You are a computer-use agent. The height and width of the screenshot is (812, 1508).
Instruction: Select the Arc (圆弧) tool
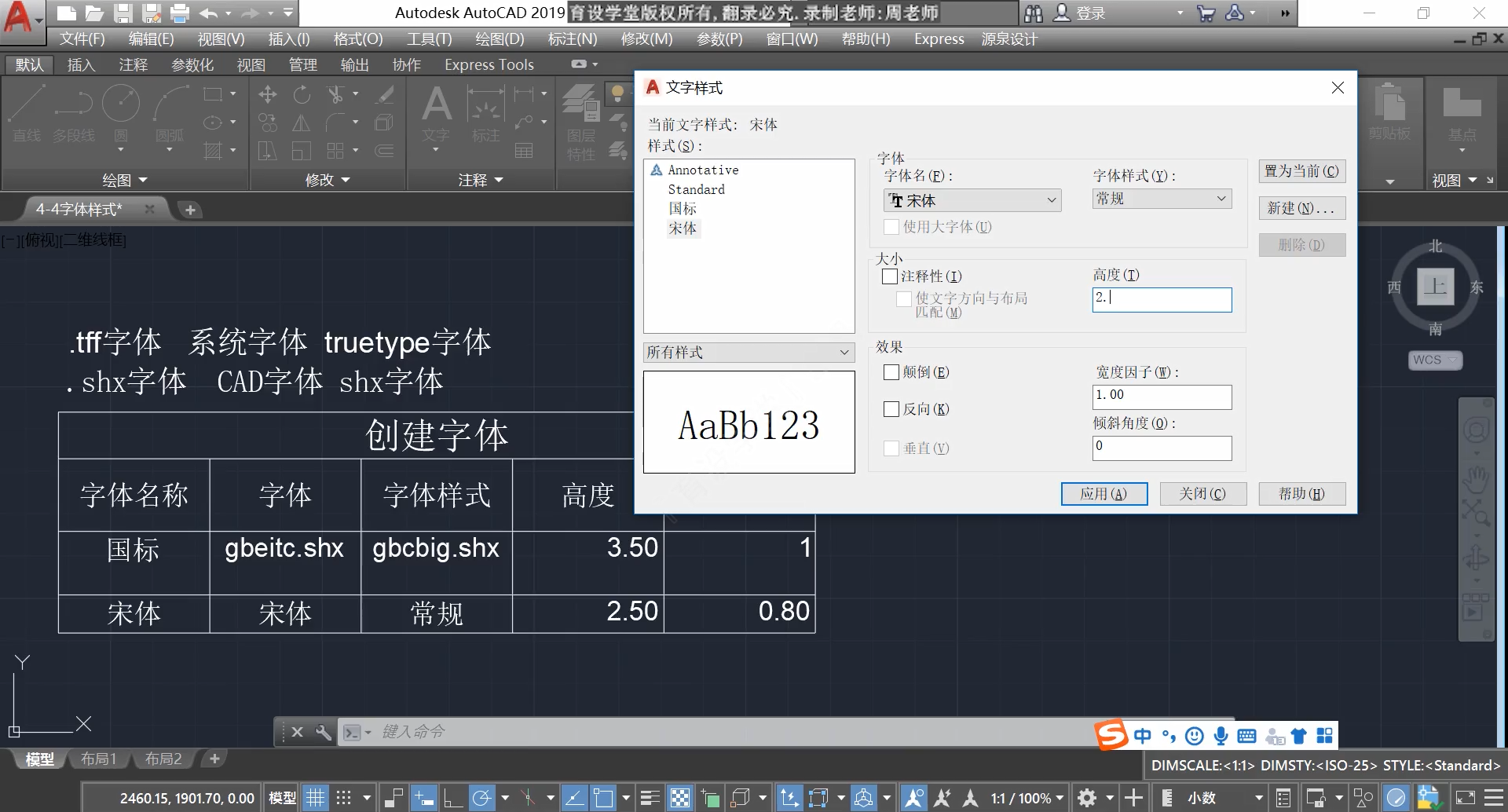point(170,114)
